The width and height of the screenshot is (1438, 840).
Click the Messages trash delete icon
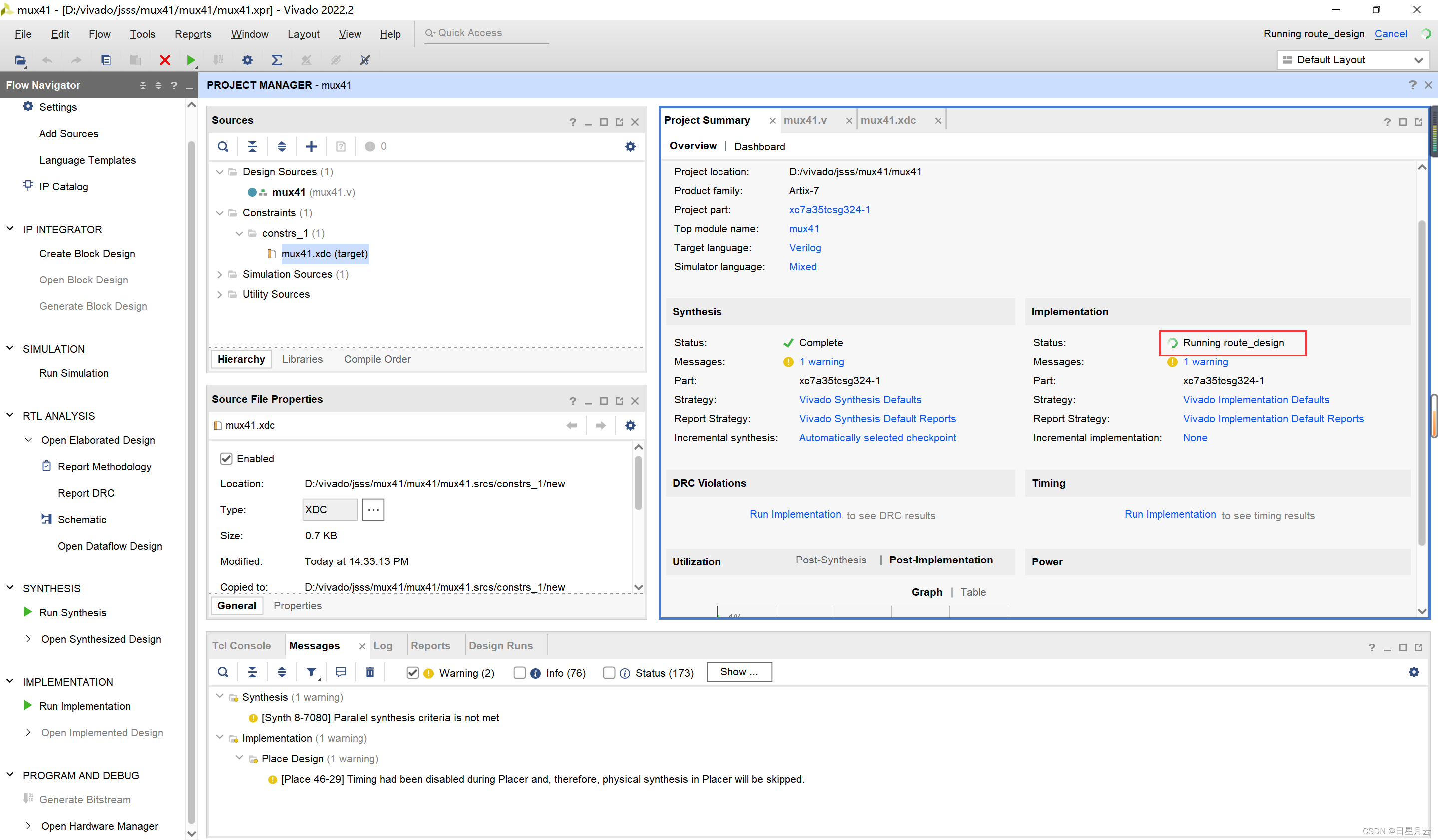coord(370,672)
